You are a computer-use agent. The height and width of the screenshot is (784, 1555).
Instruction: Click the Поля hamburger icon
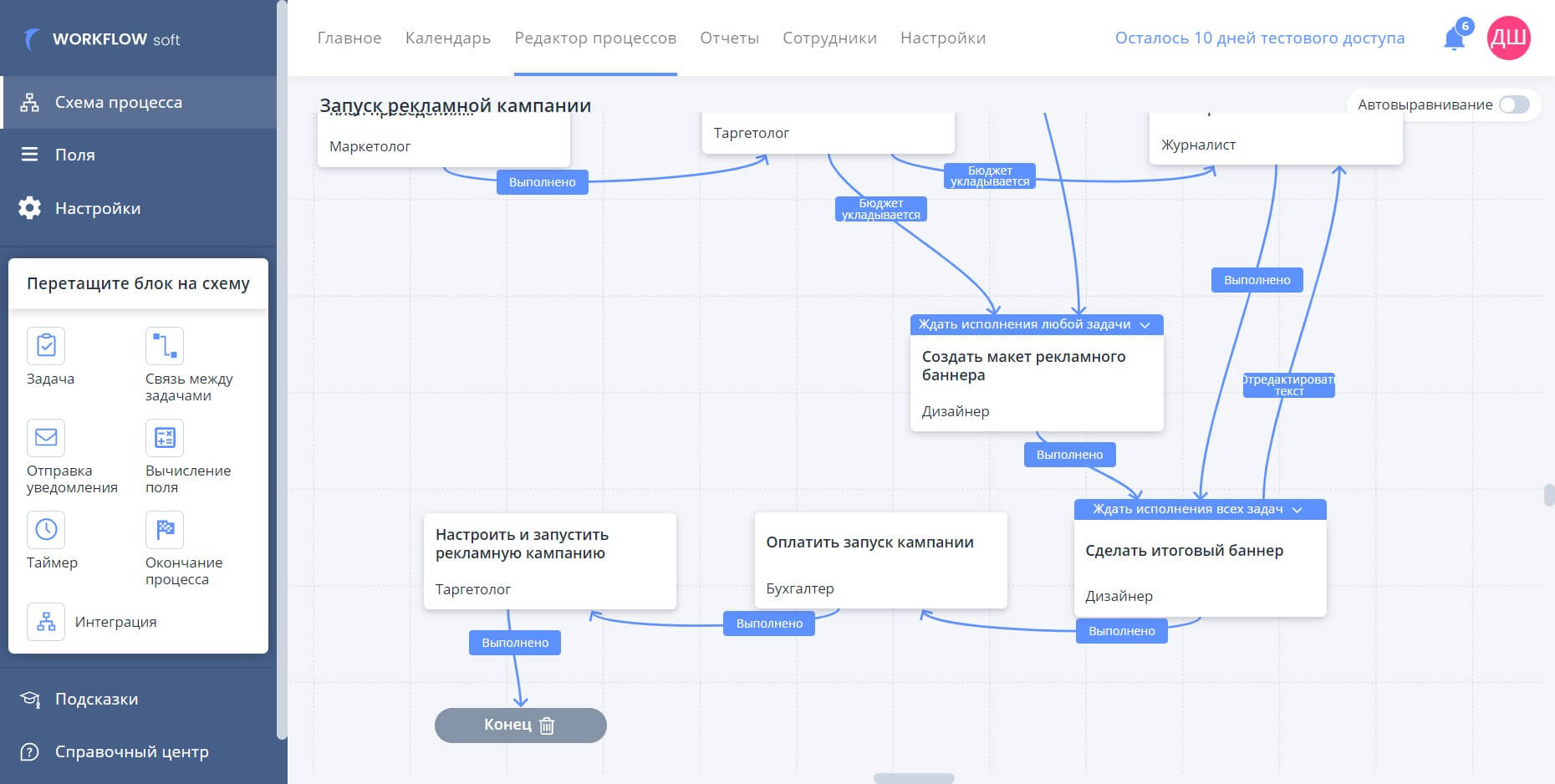coord(30,155)
